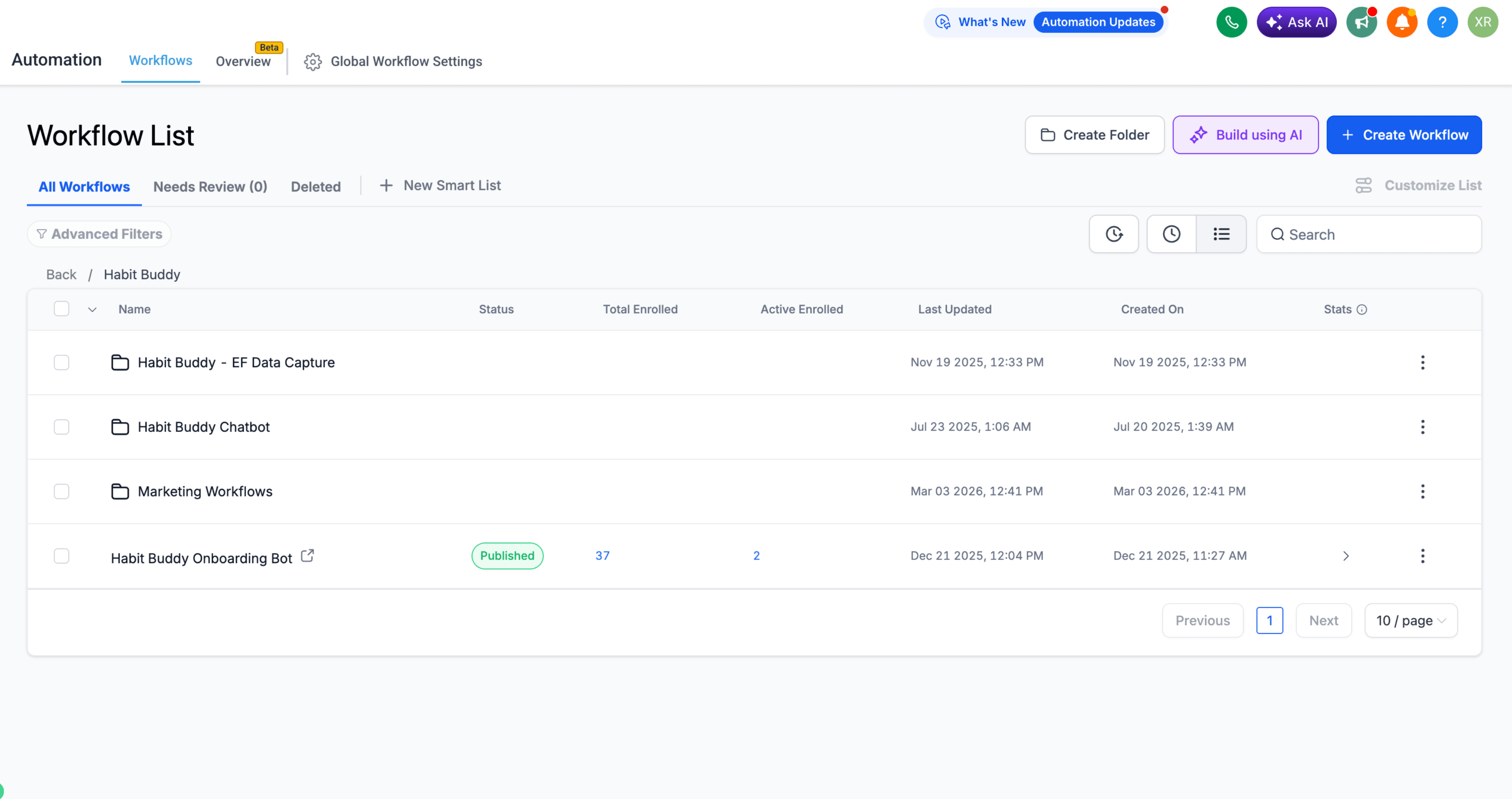Click the Habit Buddy breadcrumb
1512x799 pixels.
tap(142, 275)
